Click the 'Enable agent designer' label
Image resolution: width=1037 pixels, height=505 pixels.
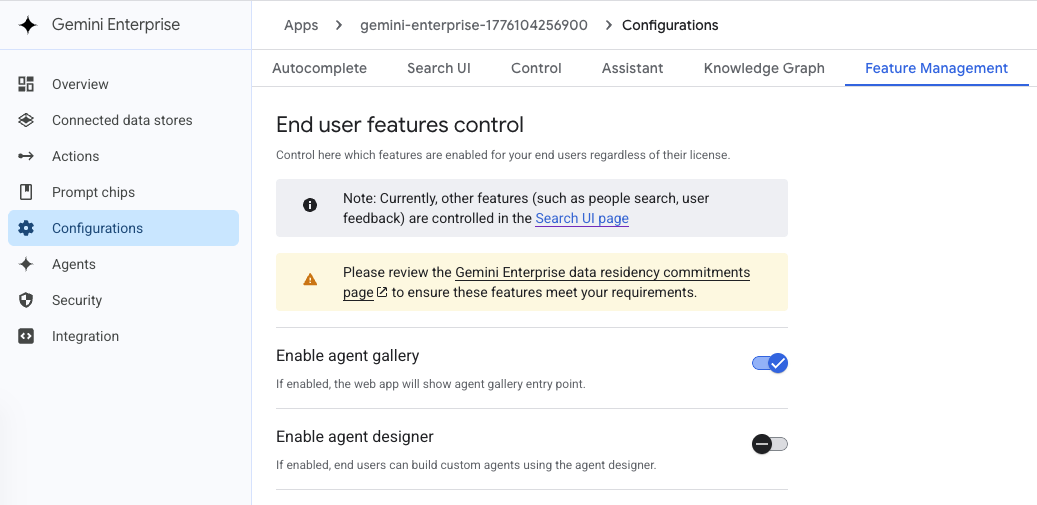click(x=354, y=437)
